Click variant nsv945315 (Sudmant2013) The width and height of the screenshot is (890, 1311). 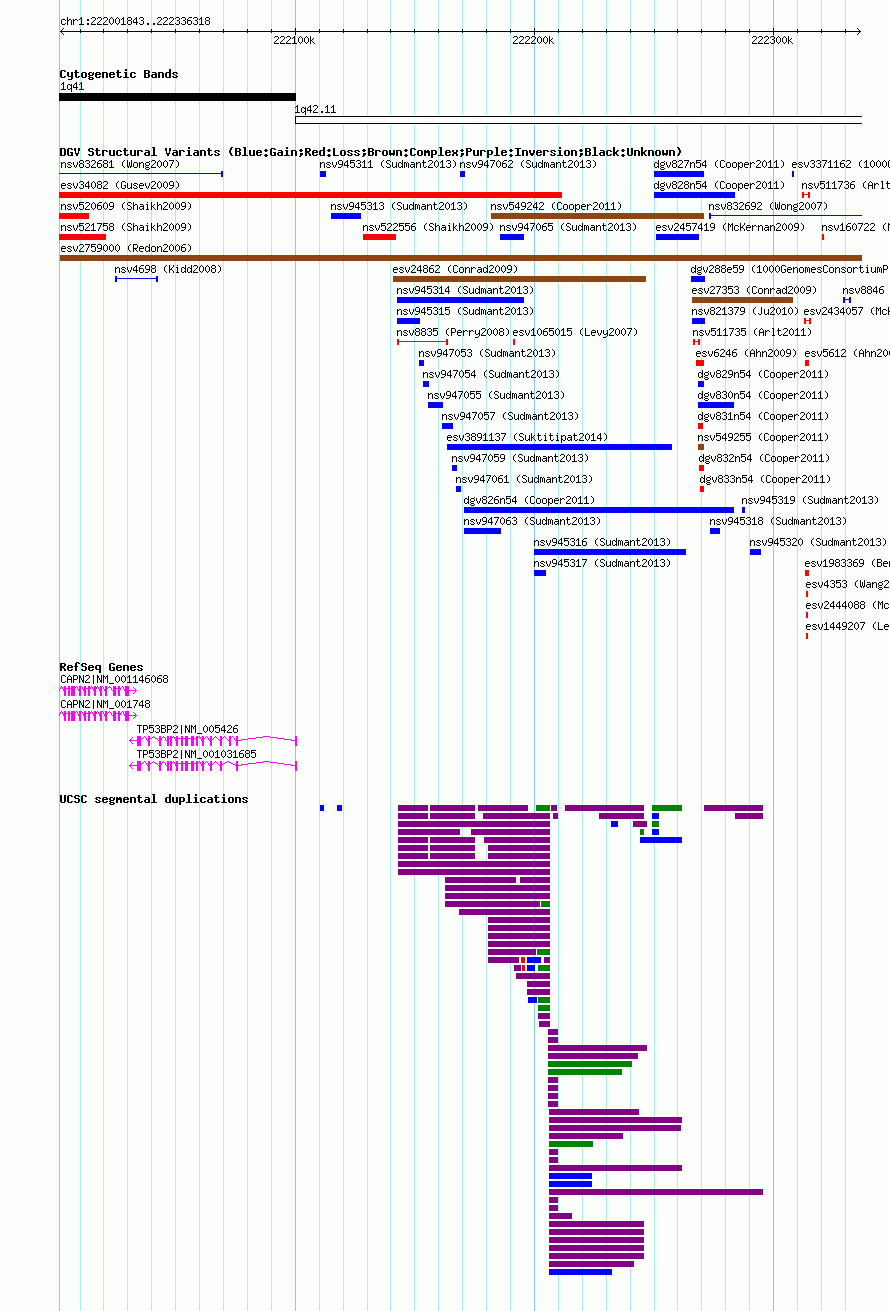tap(465, 311)
